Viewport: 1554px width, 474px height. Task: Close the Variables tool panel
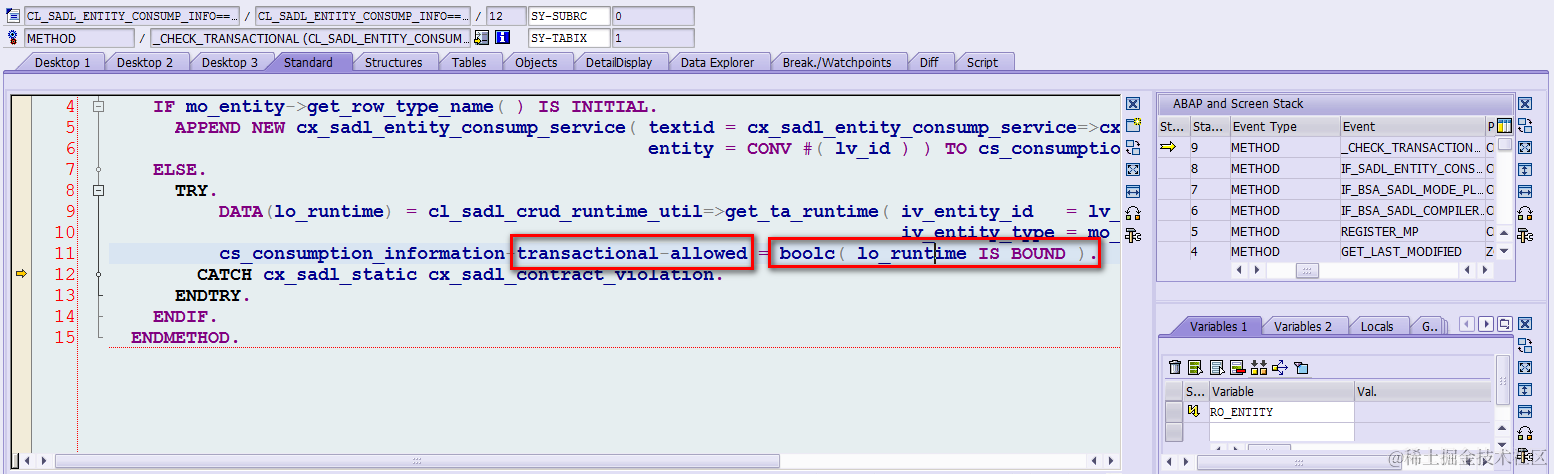pos(1525,325)
